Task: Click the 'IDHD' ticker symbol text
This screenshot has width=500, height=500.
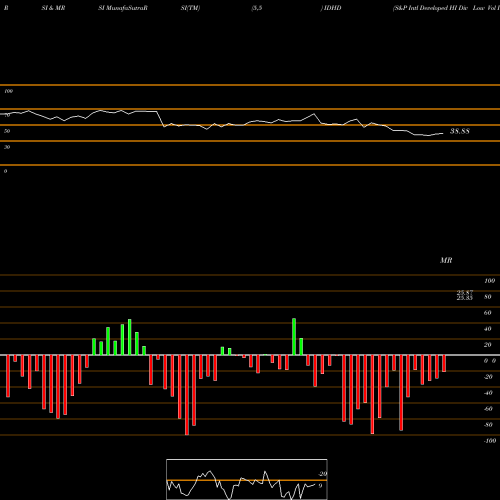Action: click(x=332, y=8)
